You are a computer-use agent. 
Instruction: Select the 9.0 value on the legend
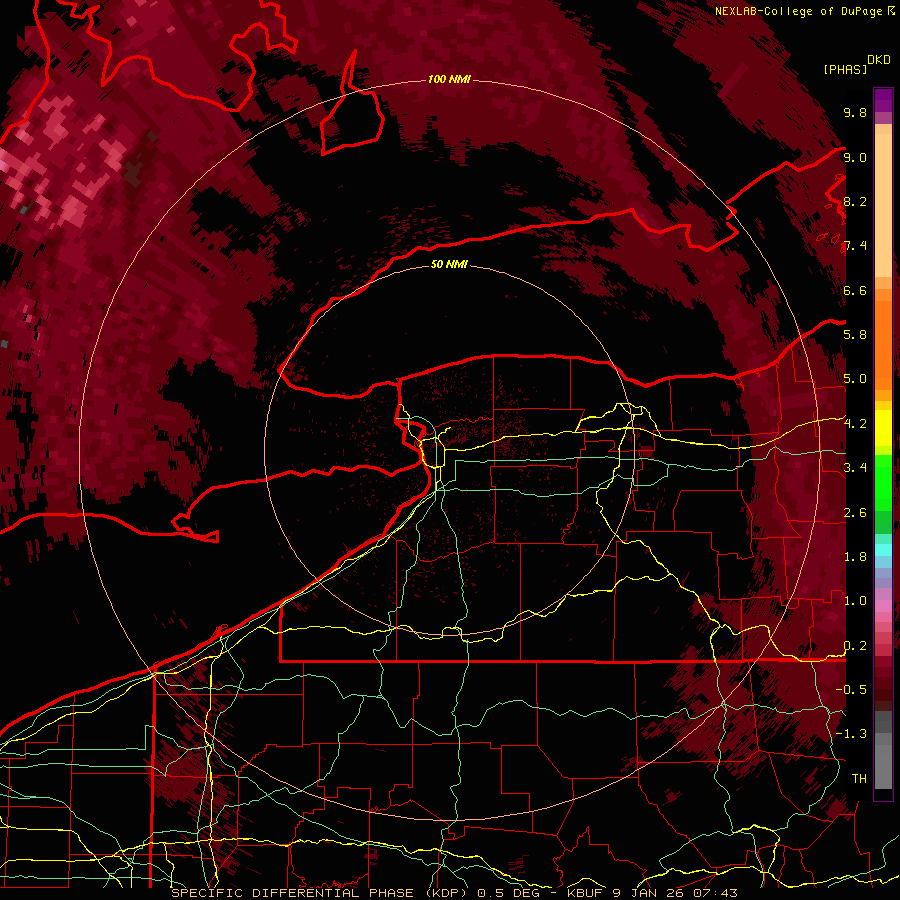(x=855, y=157)
